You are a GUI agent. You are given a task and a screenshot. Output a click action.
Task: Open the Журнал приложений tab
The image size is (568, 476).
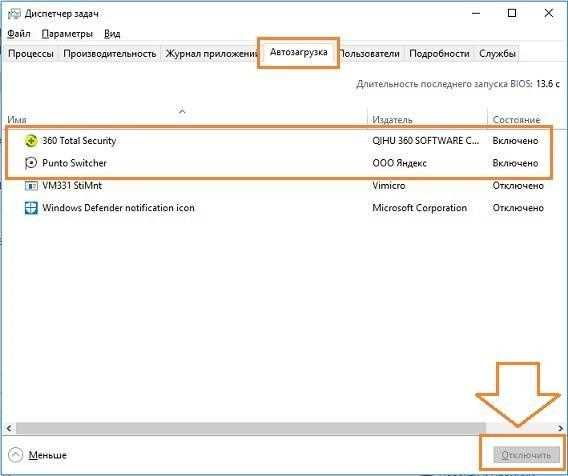coord(211,54)
